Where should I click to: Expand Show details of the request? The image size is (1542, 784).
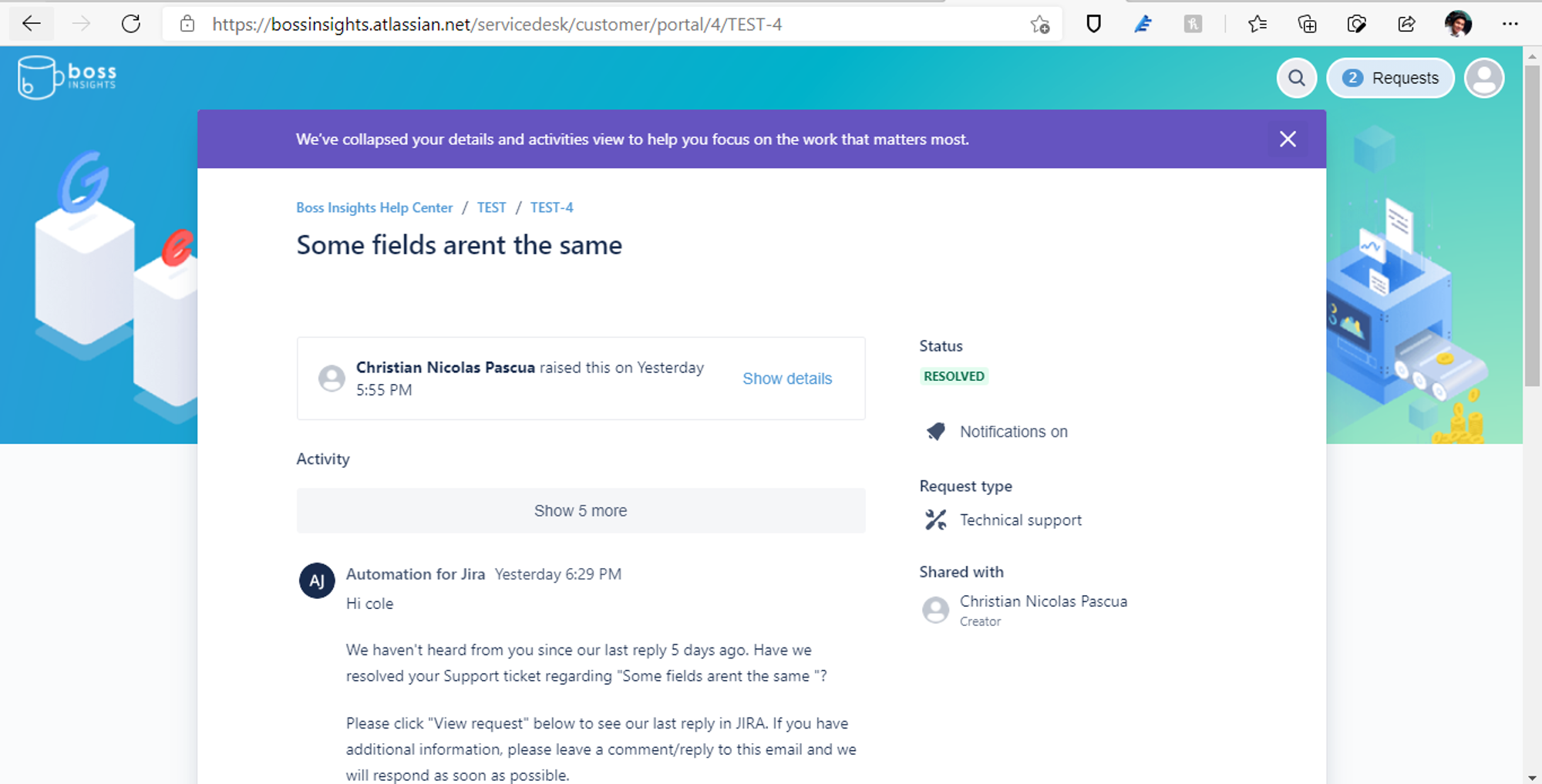click(x=787, y=379)
